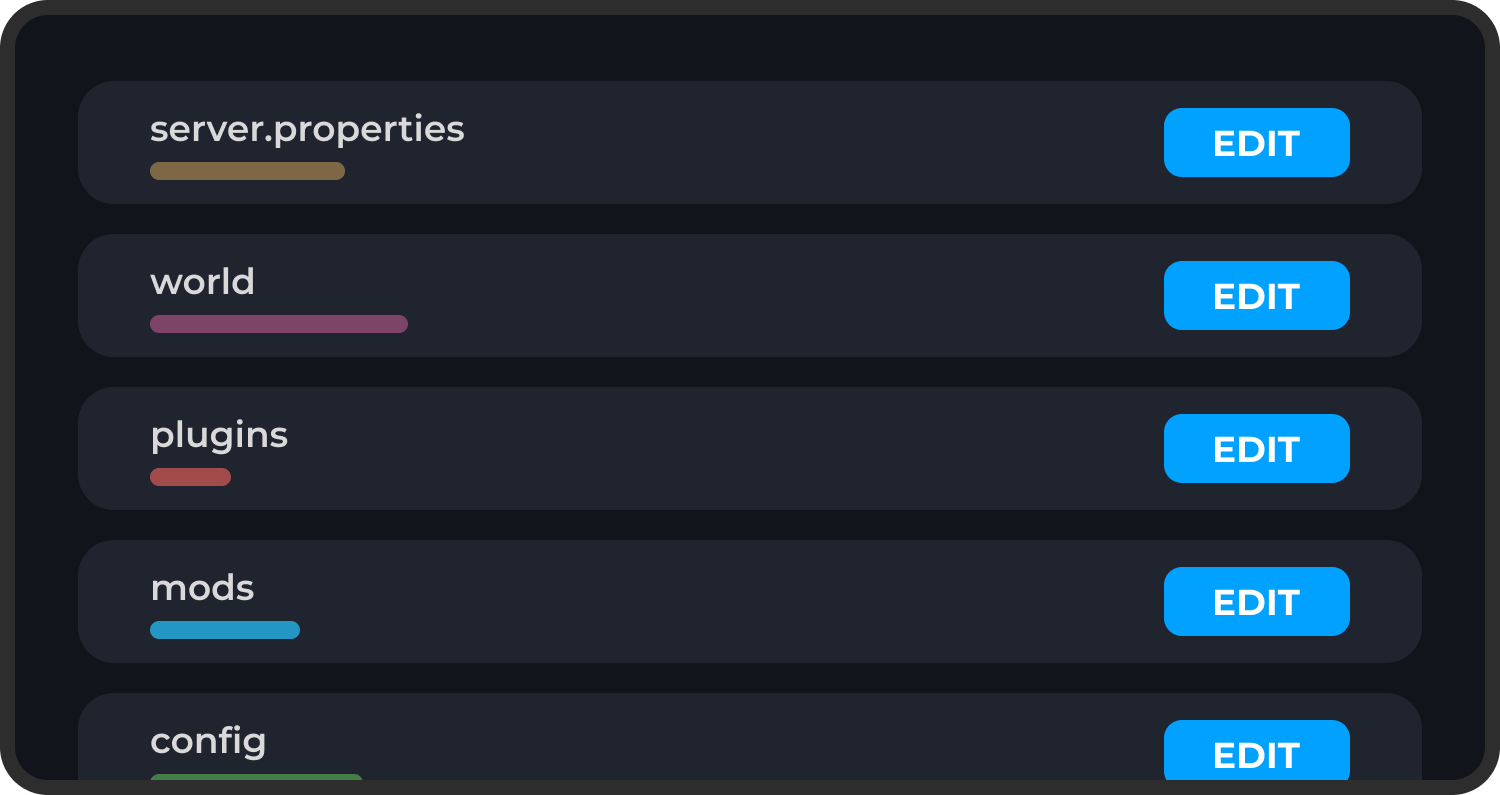Click the world folder label

coord(202,282)
